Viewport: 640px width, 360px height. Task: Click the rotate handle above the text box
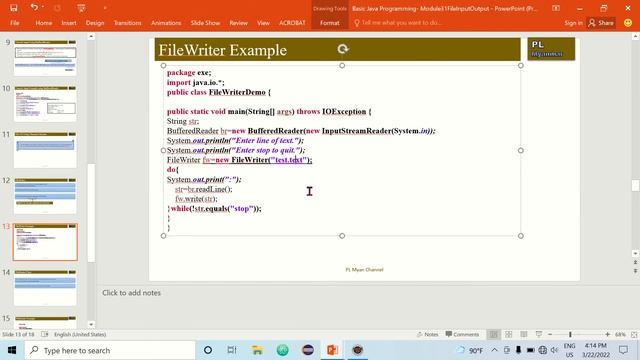[x=342, y=49]
